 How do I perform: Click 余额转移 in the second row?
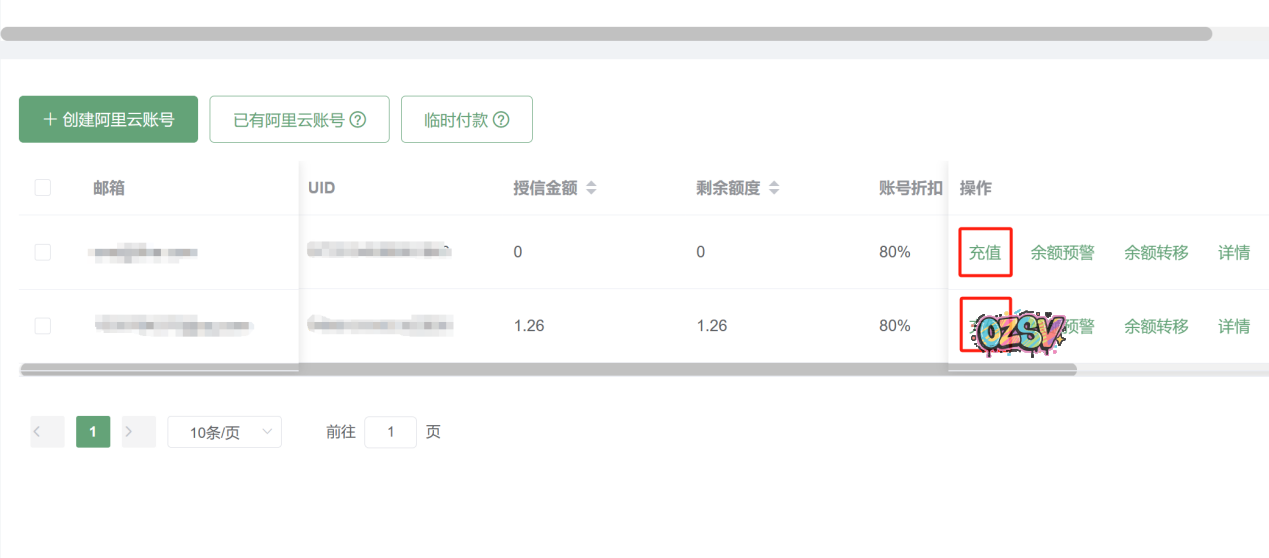coord(1156,326)
